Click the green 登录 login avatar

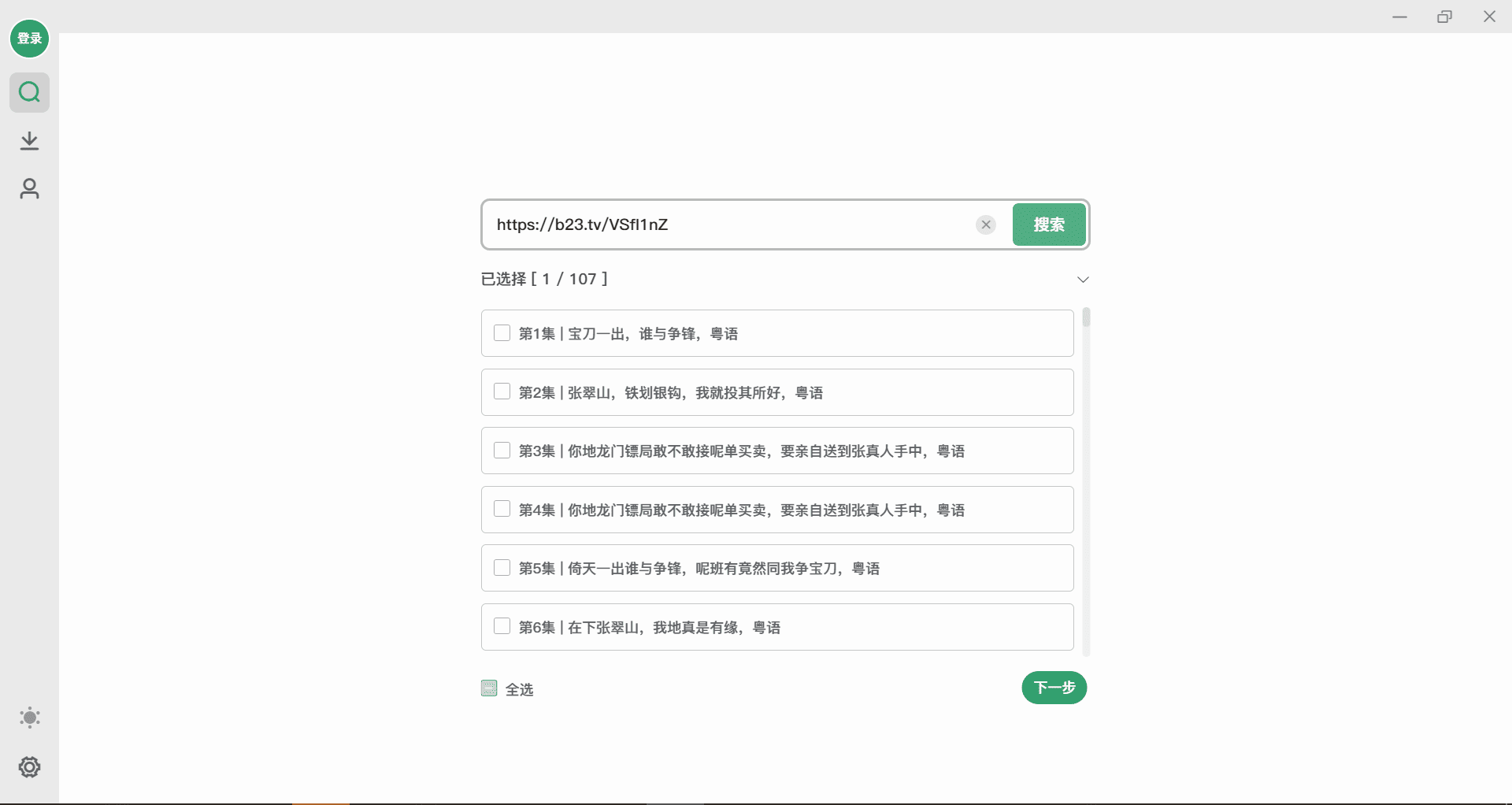pos(29,38)
